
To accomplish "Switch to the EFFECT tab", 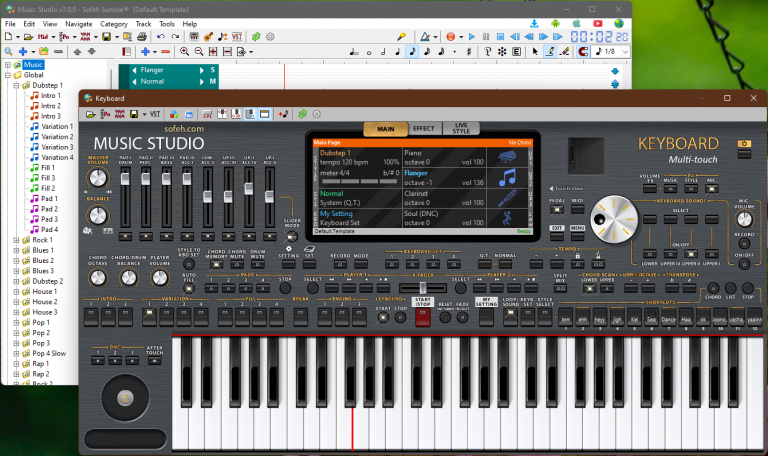I will click(x=423, y=129).
